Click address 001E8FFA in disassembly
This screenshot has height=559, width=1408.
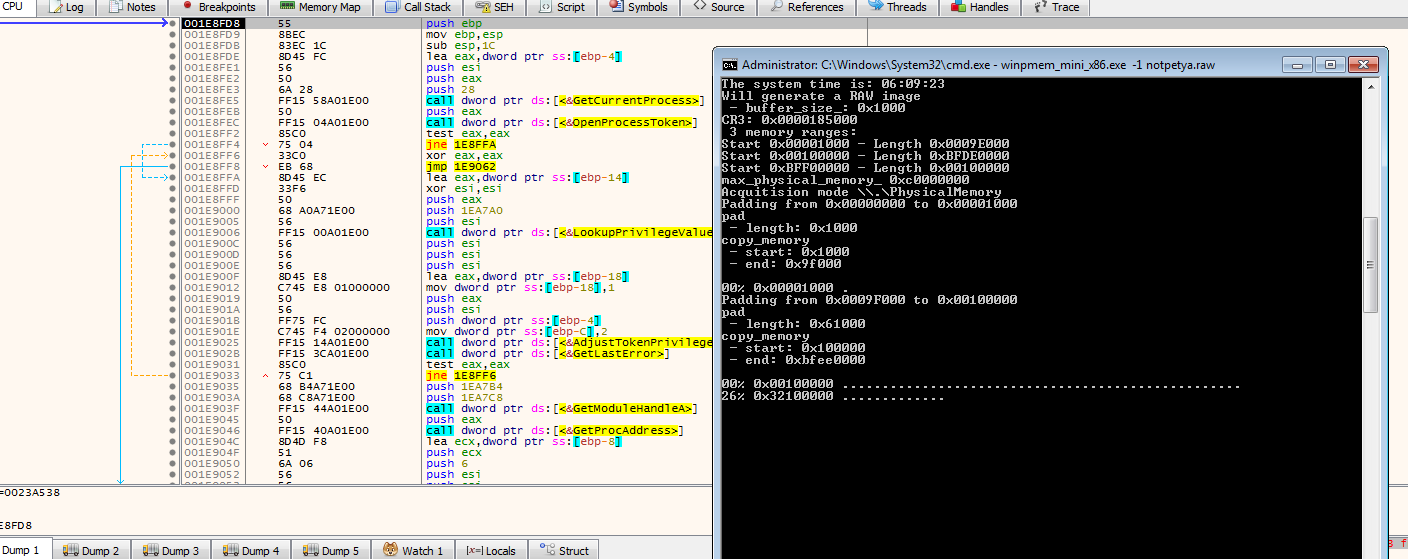point(212,177)
